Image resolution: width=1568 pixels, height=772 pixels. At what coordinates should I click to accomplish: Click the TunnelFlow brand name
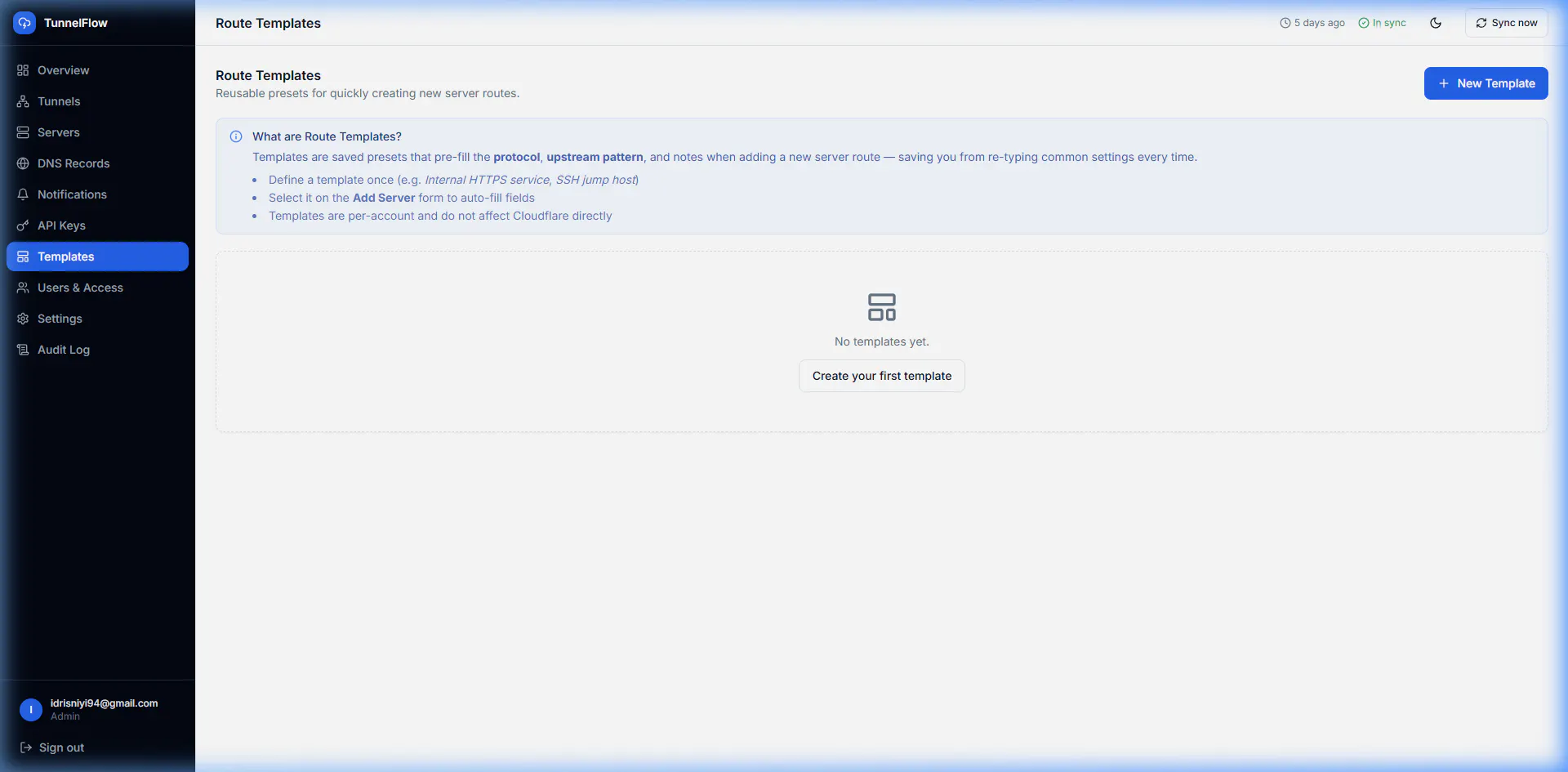[x=76, y=23]
